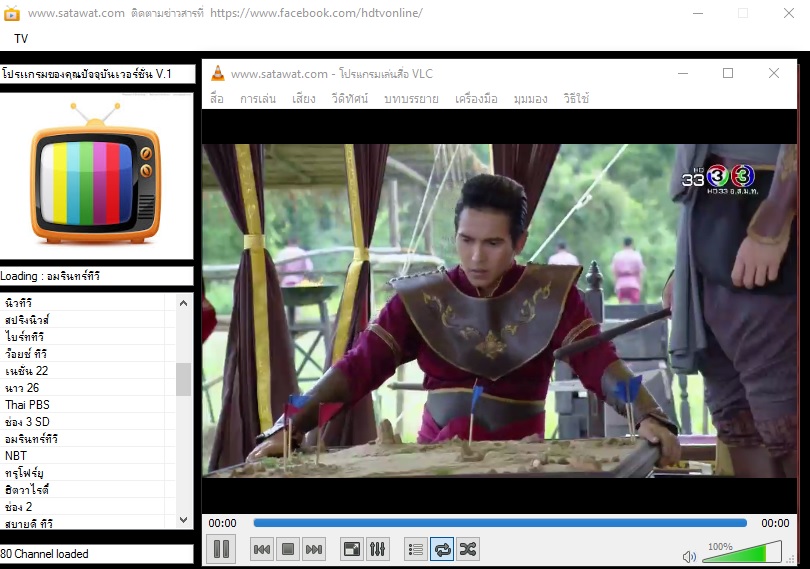Skip to next media item

coord(314,549)
